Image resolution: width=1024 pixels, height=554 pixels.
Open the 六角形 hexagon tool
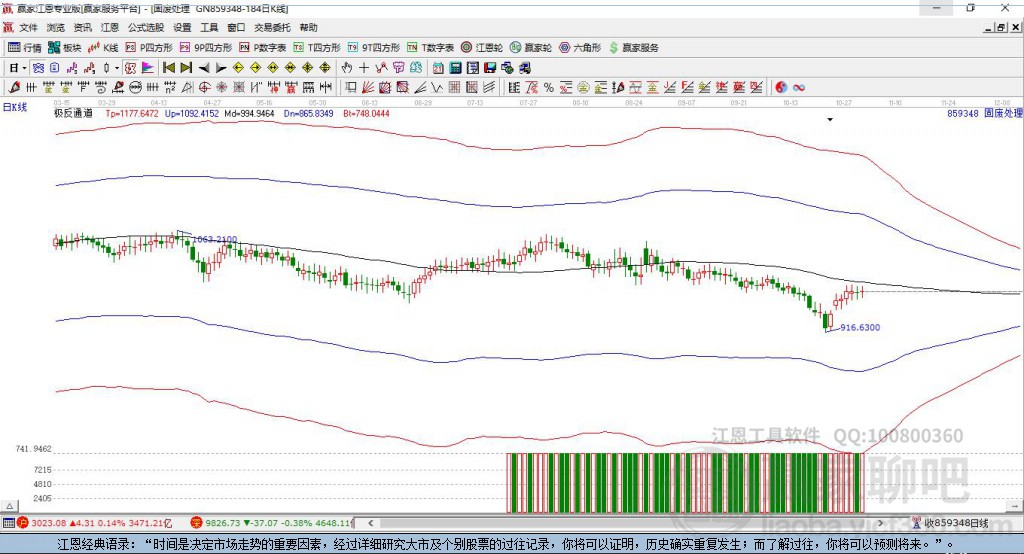pos(579,47)
